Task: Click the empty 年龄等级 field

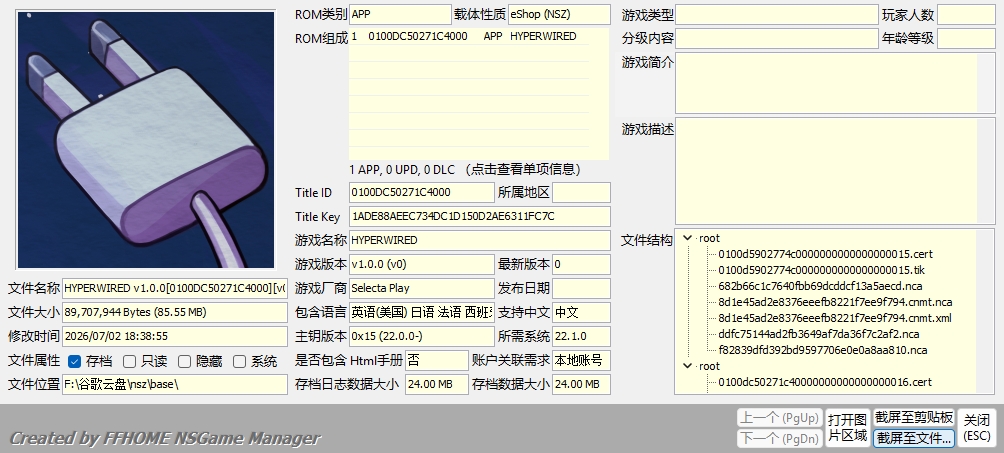Action: (x=966, y=38)
